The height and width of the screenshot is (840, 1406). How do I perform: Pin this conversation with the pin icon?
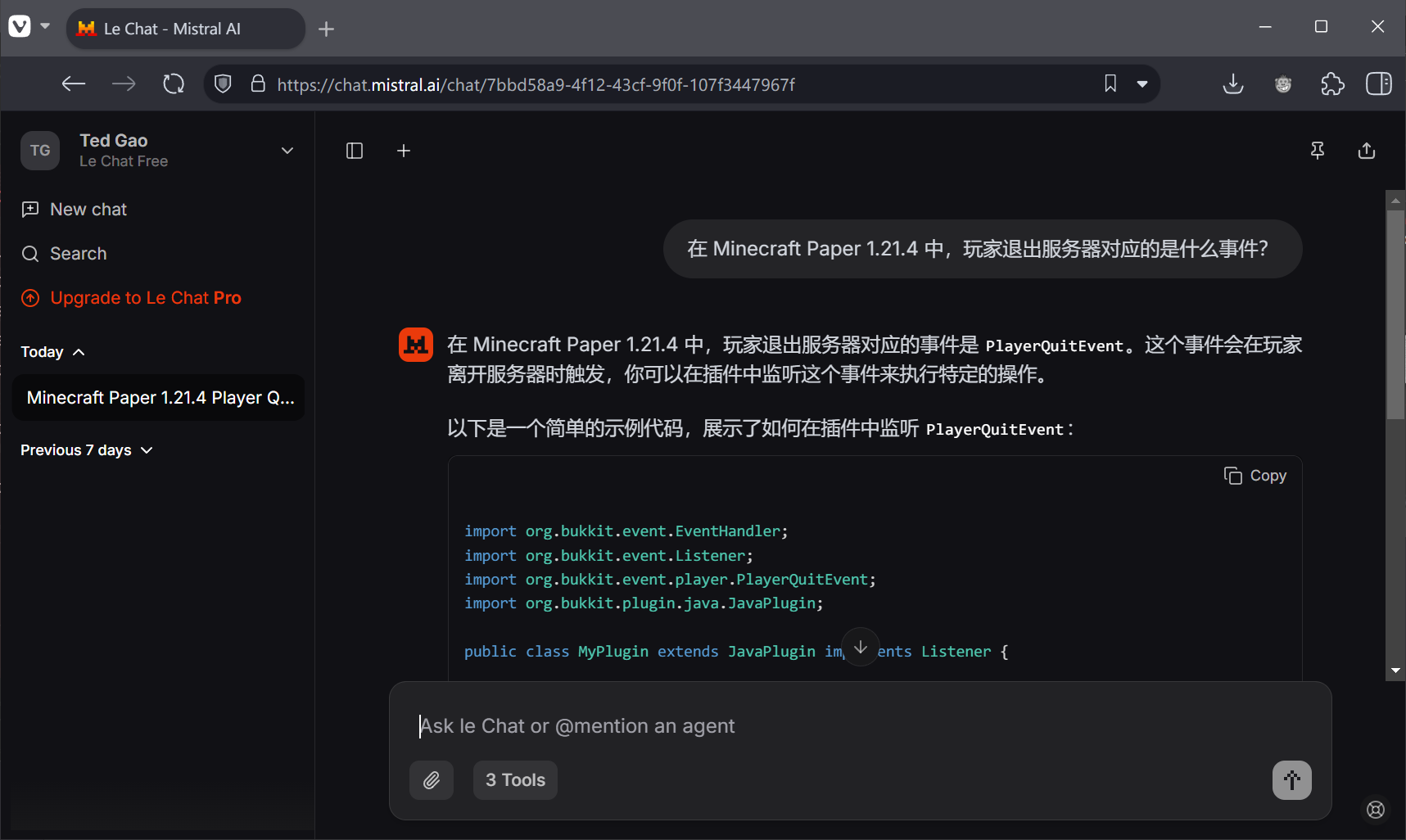(x=1318, y=151)
